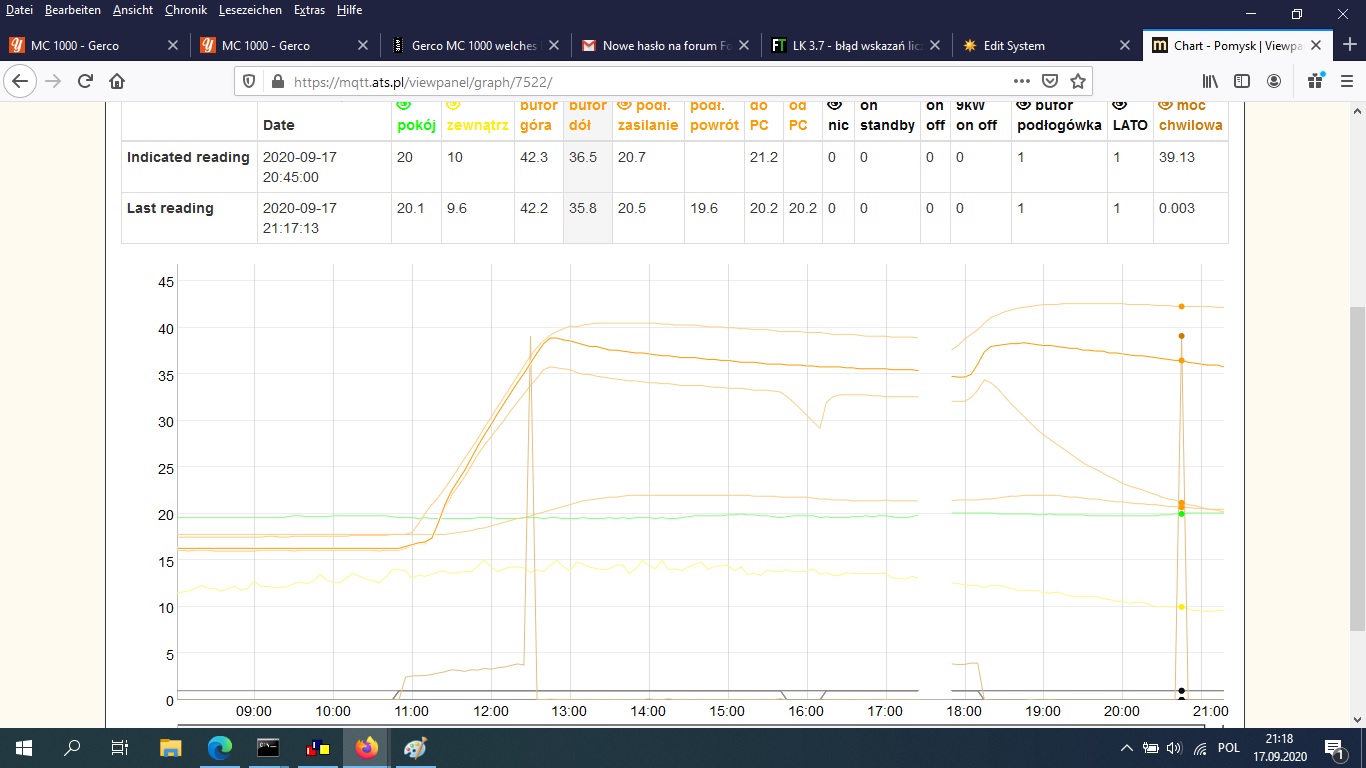Viewport: 1366px width, 768px height.
Task: Open the Firefox library icon
Action: pos(1210,81)
